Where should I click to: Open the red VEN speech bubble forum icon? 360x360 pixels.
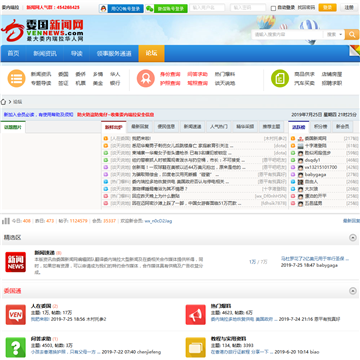(x=16, y=315)
